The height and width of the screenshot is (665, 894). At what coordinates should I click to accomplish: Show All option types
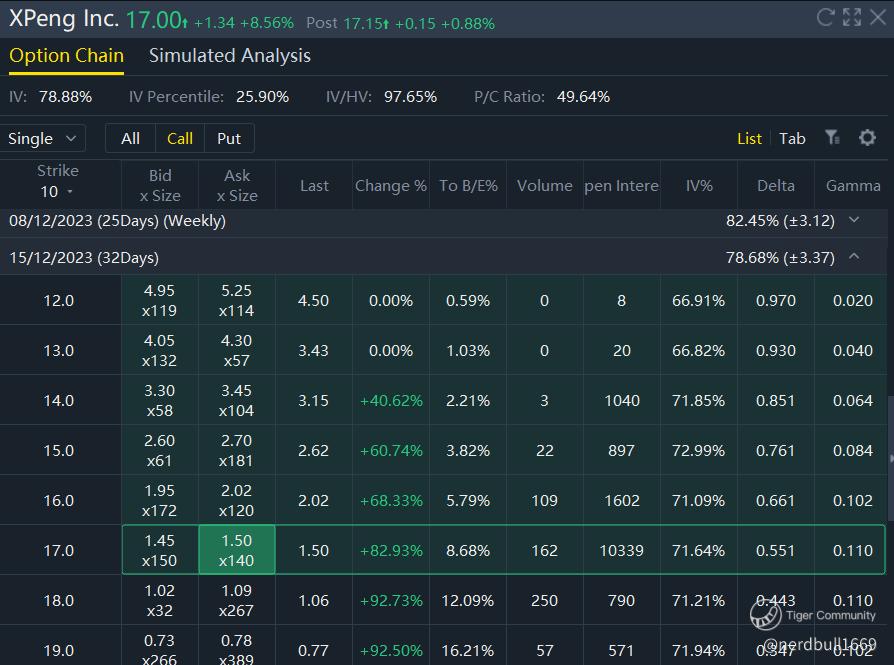(x=130, y=139)
